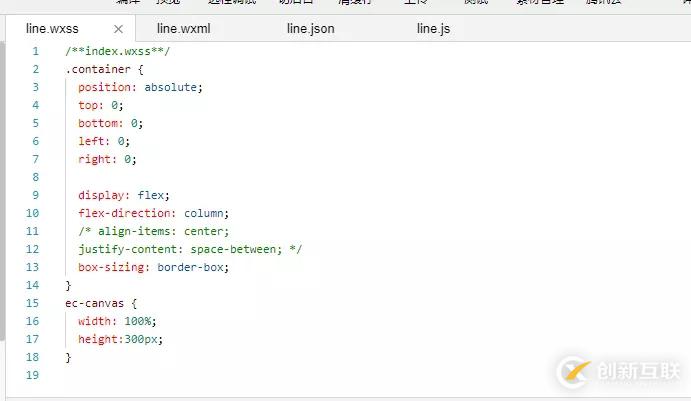
Task: Click the ec-canvas selector text
Action: click(x=96, y=303)
